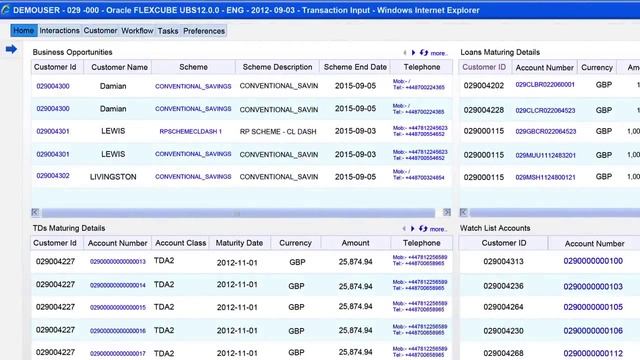Select watch list customer ID 029004236
The image size is (640, 360).
point(503,286)
